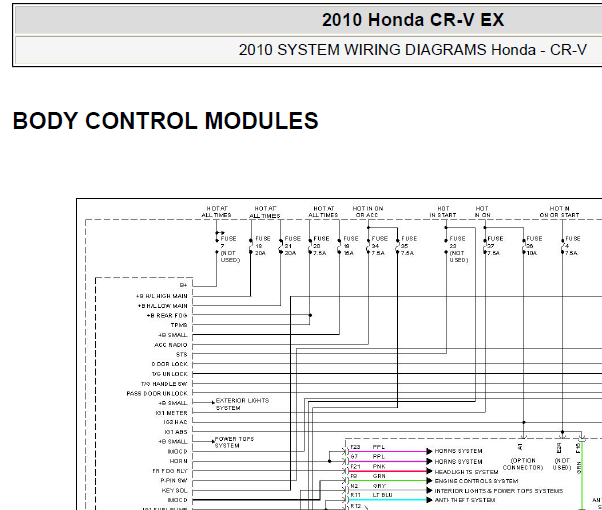
Task: Click the "HOT IN ON OR ACC" label
Action: (368, 212)
